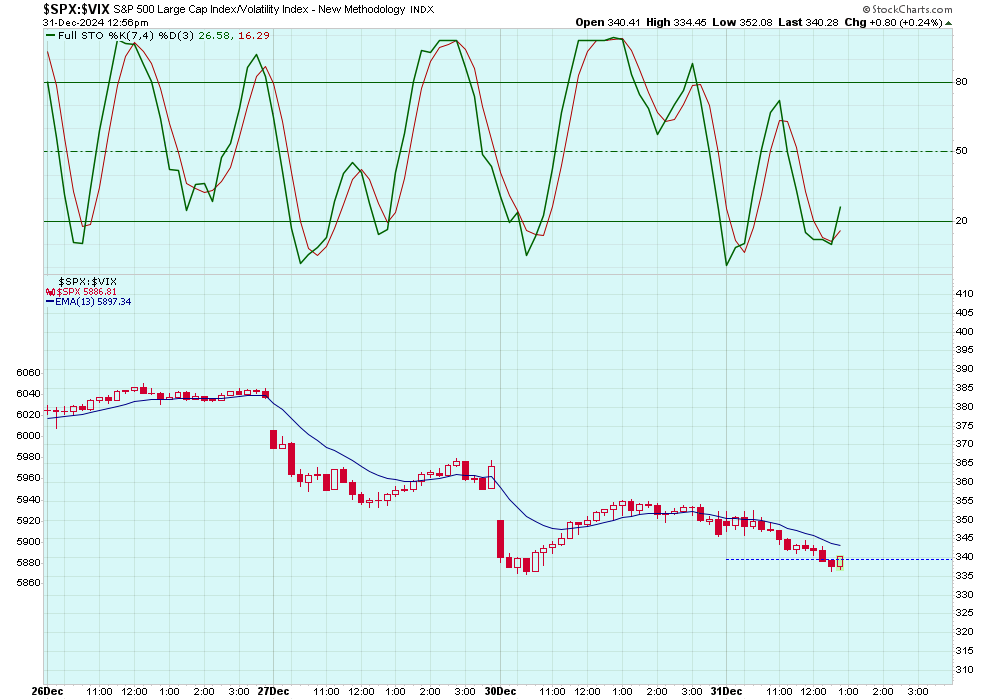Select the 31Dec date marker on time axis

726,691
